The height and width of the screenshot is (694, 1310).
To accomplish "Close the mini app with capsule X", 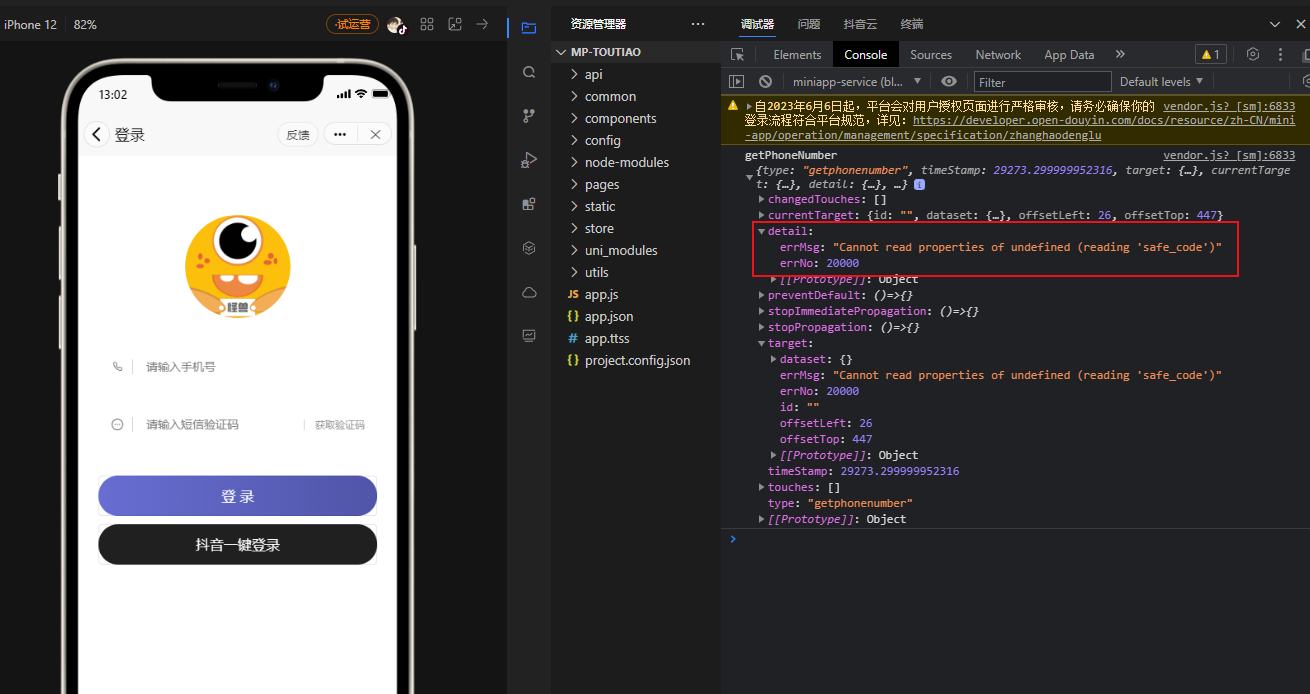I will click(x=375, y=134).
